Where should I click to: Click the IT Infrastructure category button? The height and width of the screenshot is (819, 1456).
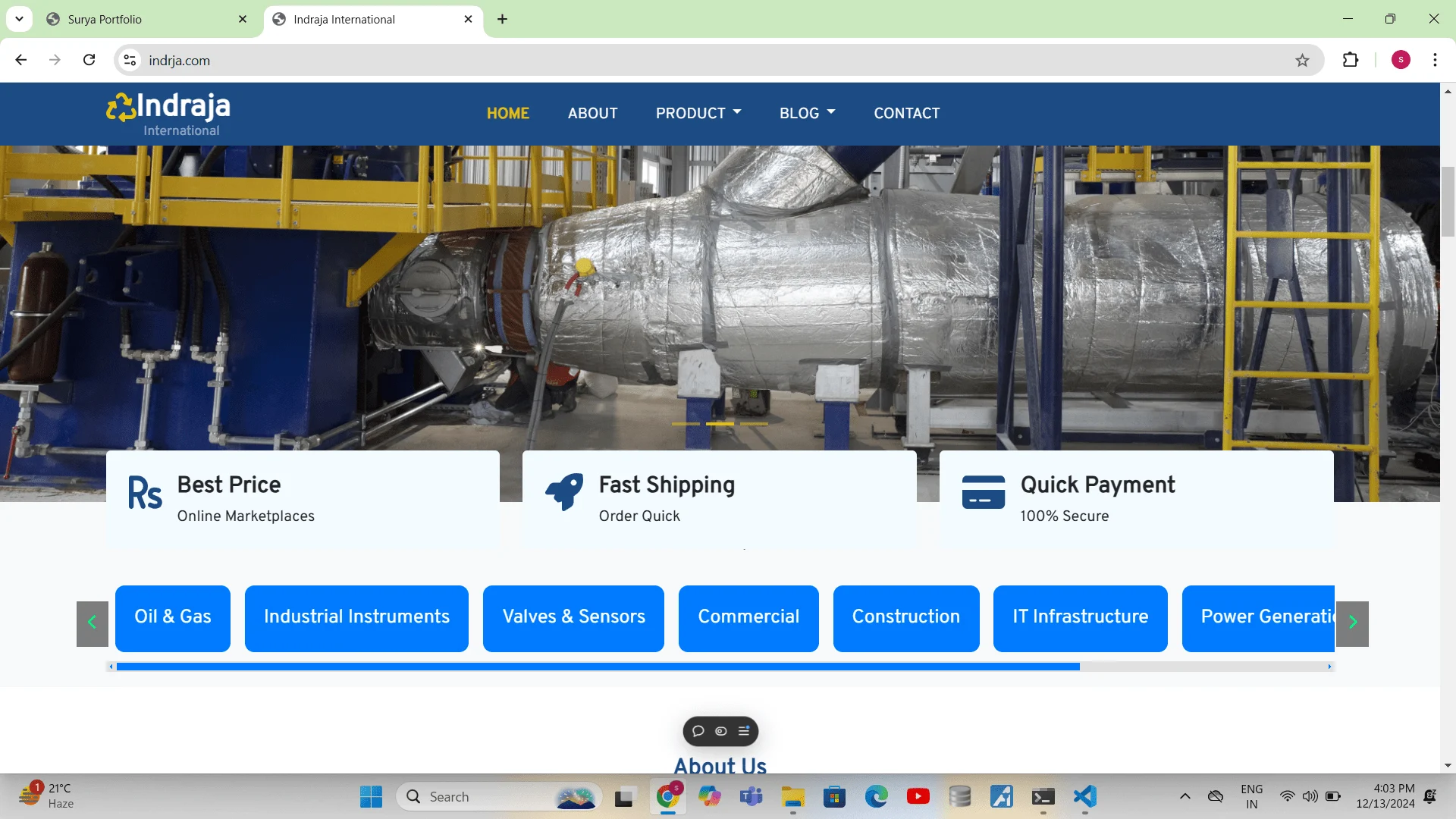point(1080,618)
